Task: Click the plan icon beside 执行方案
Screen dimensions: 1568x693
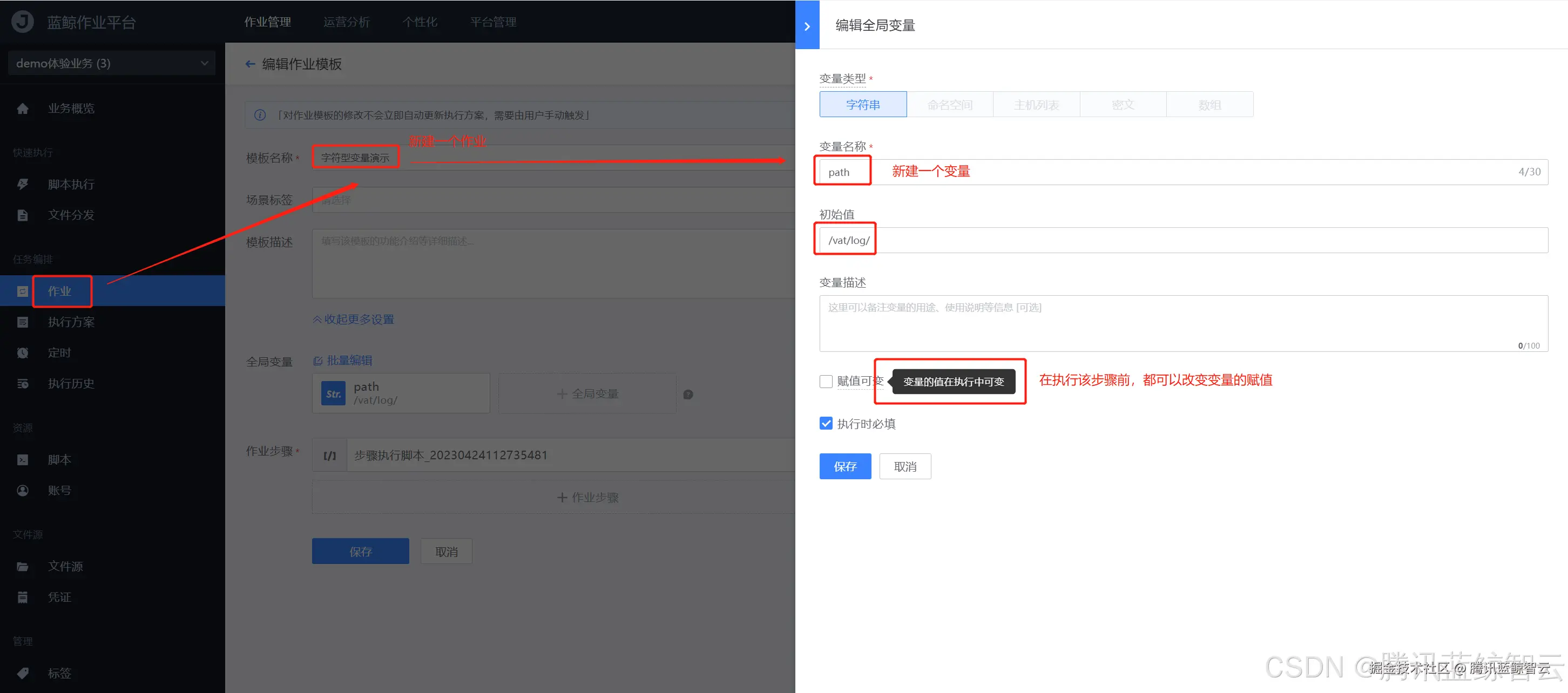Action: [x=23, y=322]
